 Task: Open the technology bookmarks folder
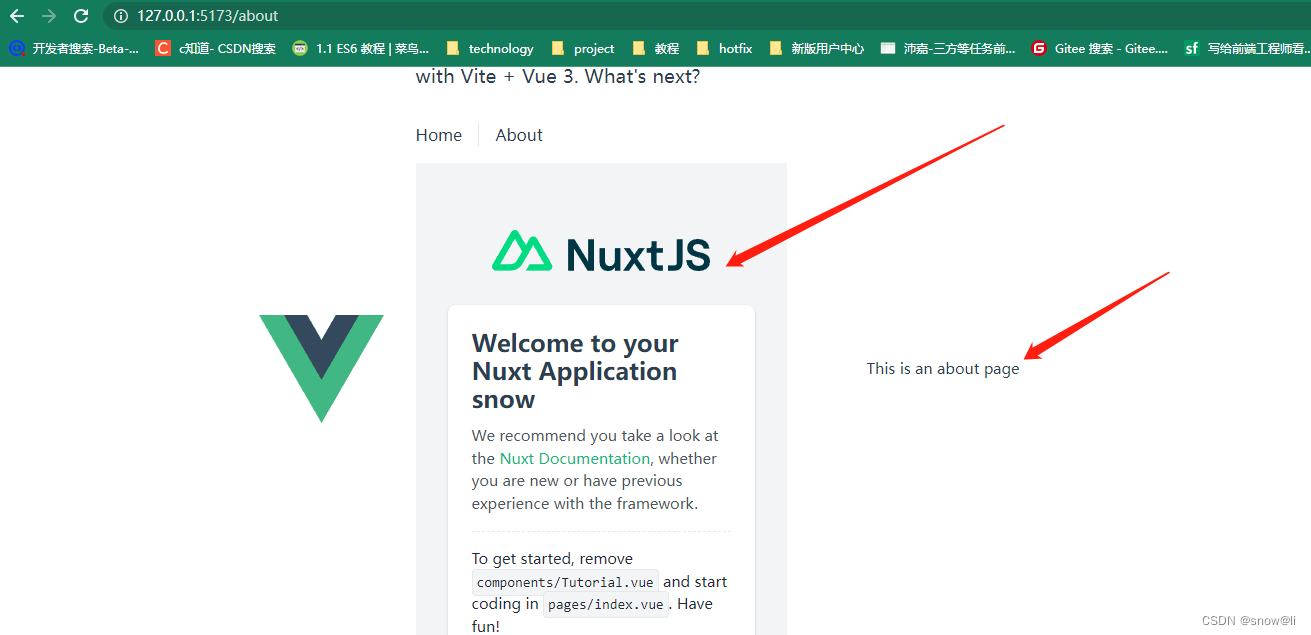(490, 47)
